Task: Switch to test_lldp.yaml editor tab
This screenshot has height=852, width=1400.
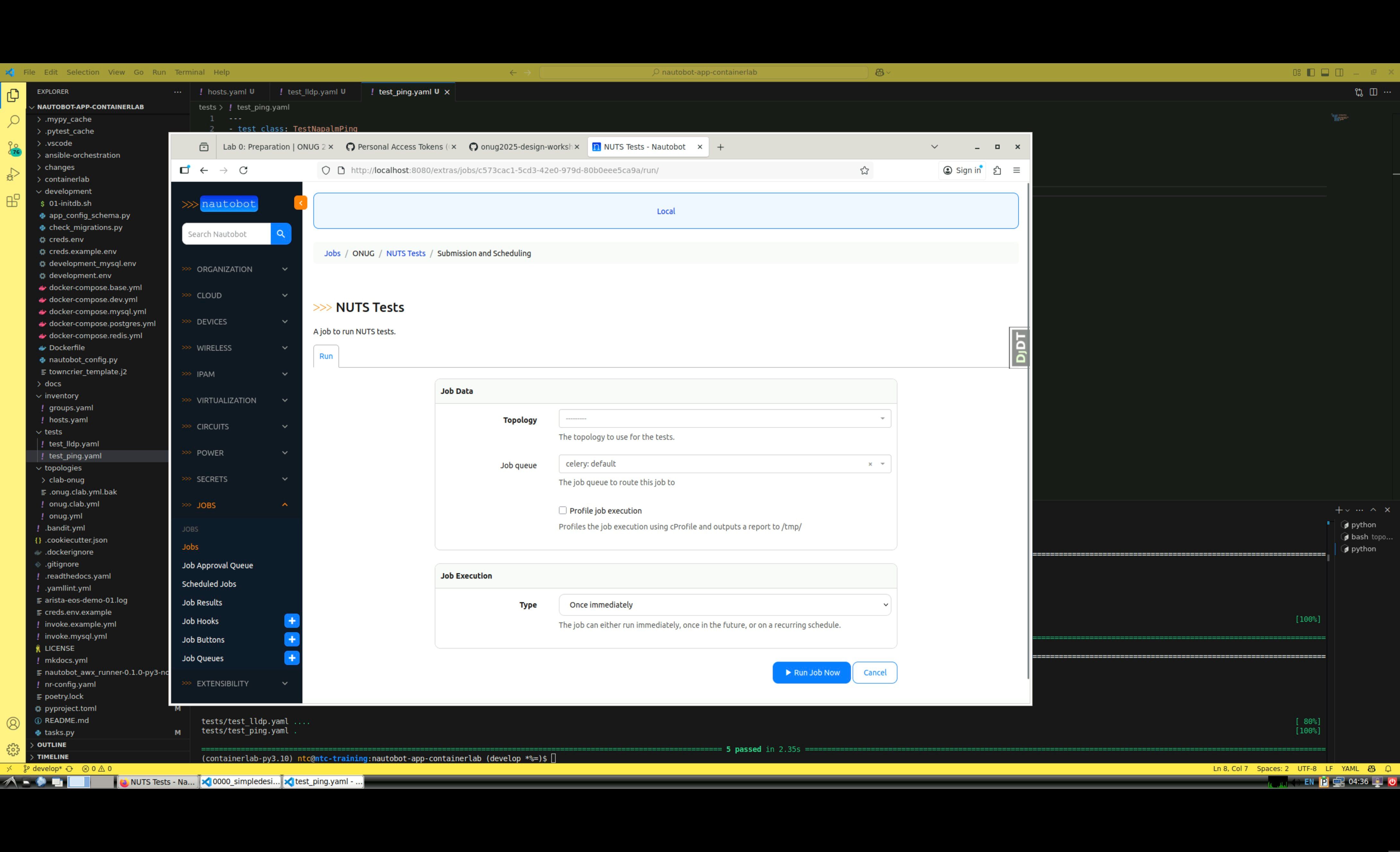Action: (x=312, y=91)
